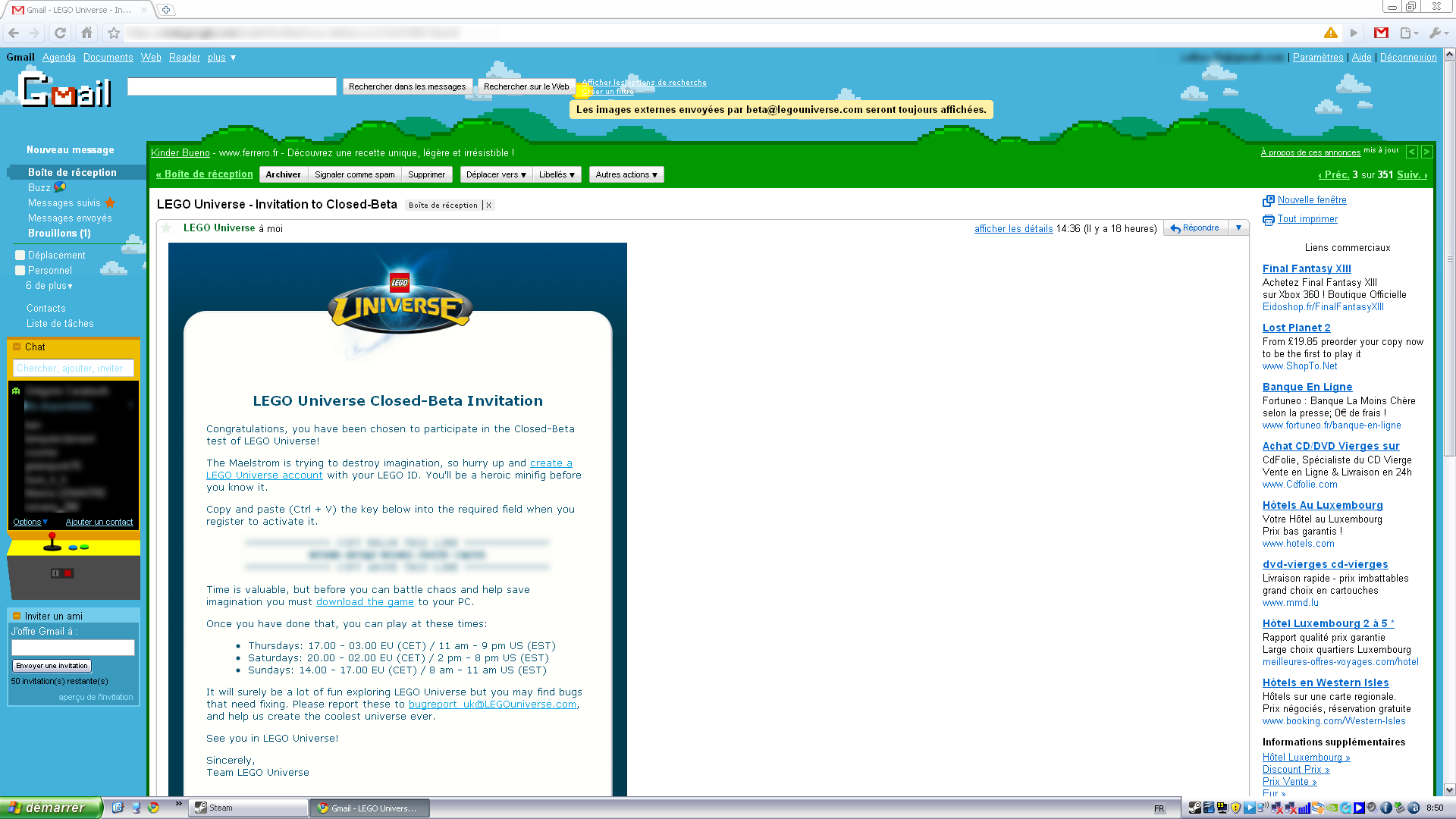Click the orange star next to Messages suivis
1456x819 pixels.
[x=110, y=202]
